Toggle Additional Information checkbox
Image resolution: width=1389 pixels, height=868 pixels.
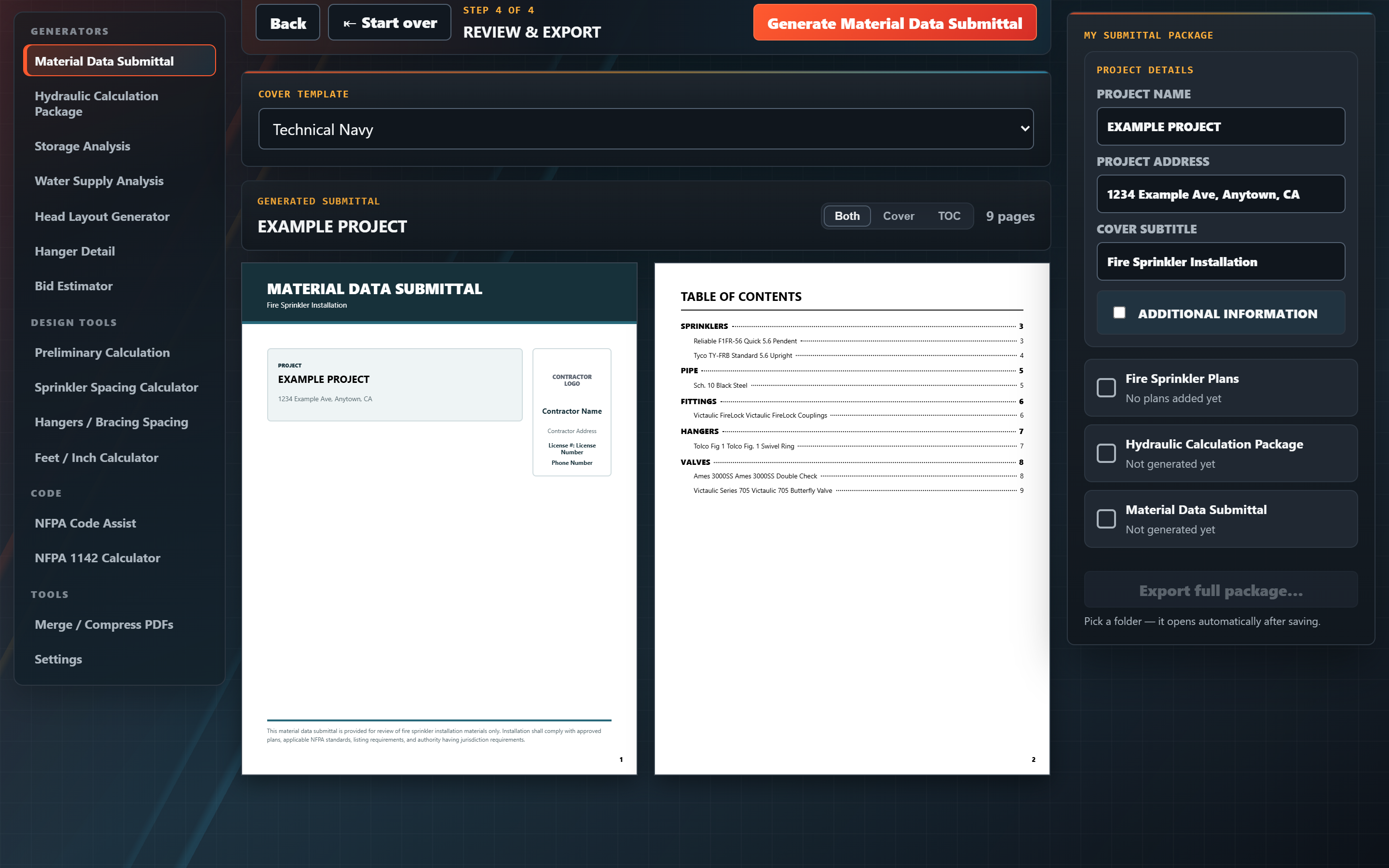1118,312
